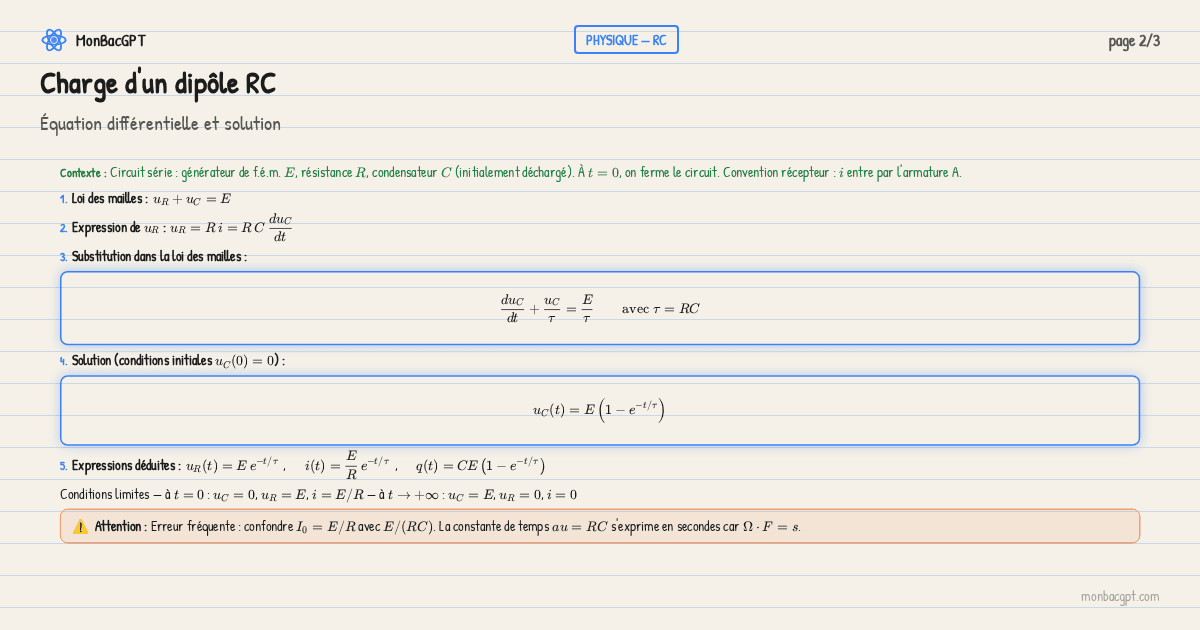Click the step 1 number marker
This screenshot has width=1200, height=630.
(63, 199)
